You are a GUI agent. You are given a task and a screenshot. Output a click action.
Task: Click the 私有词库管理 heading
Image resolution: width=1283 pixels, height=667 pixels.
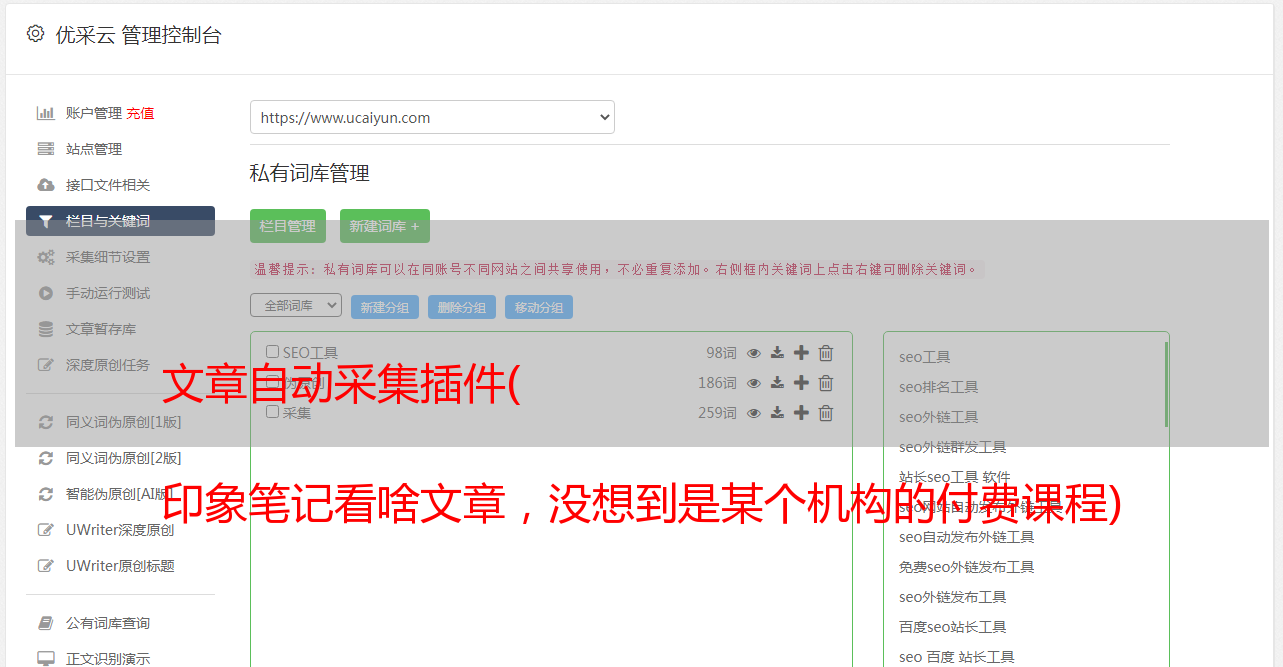click(310, 173)
